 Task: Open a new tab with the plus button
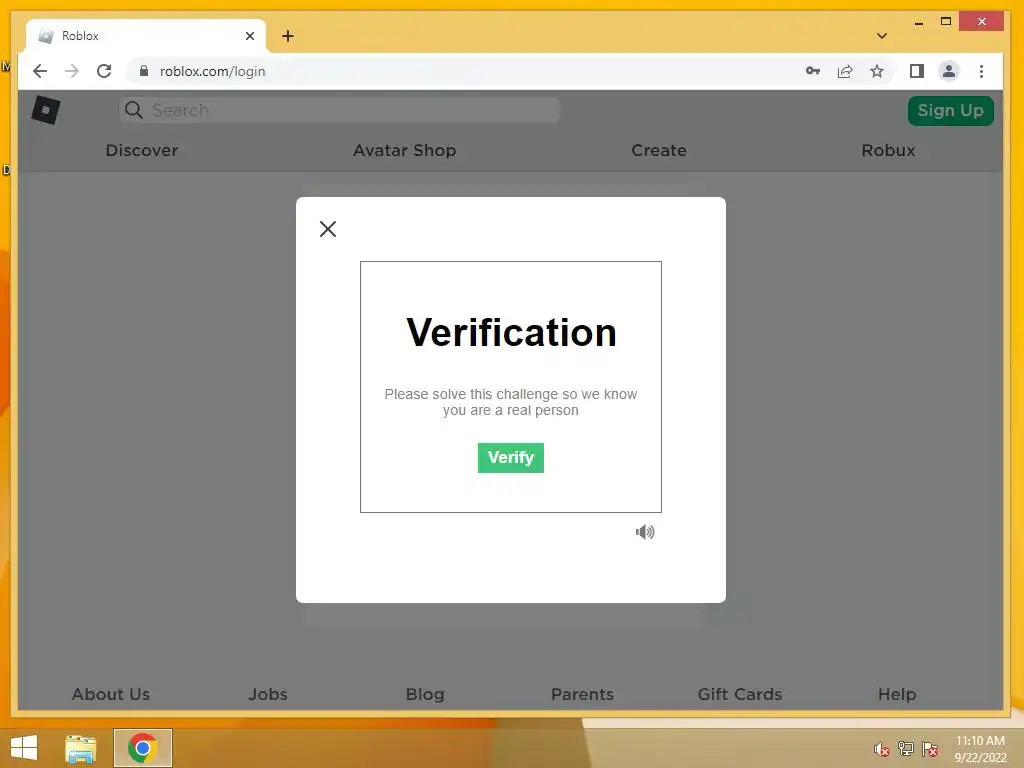(288, 36)
